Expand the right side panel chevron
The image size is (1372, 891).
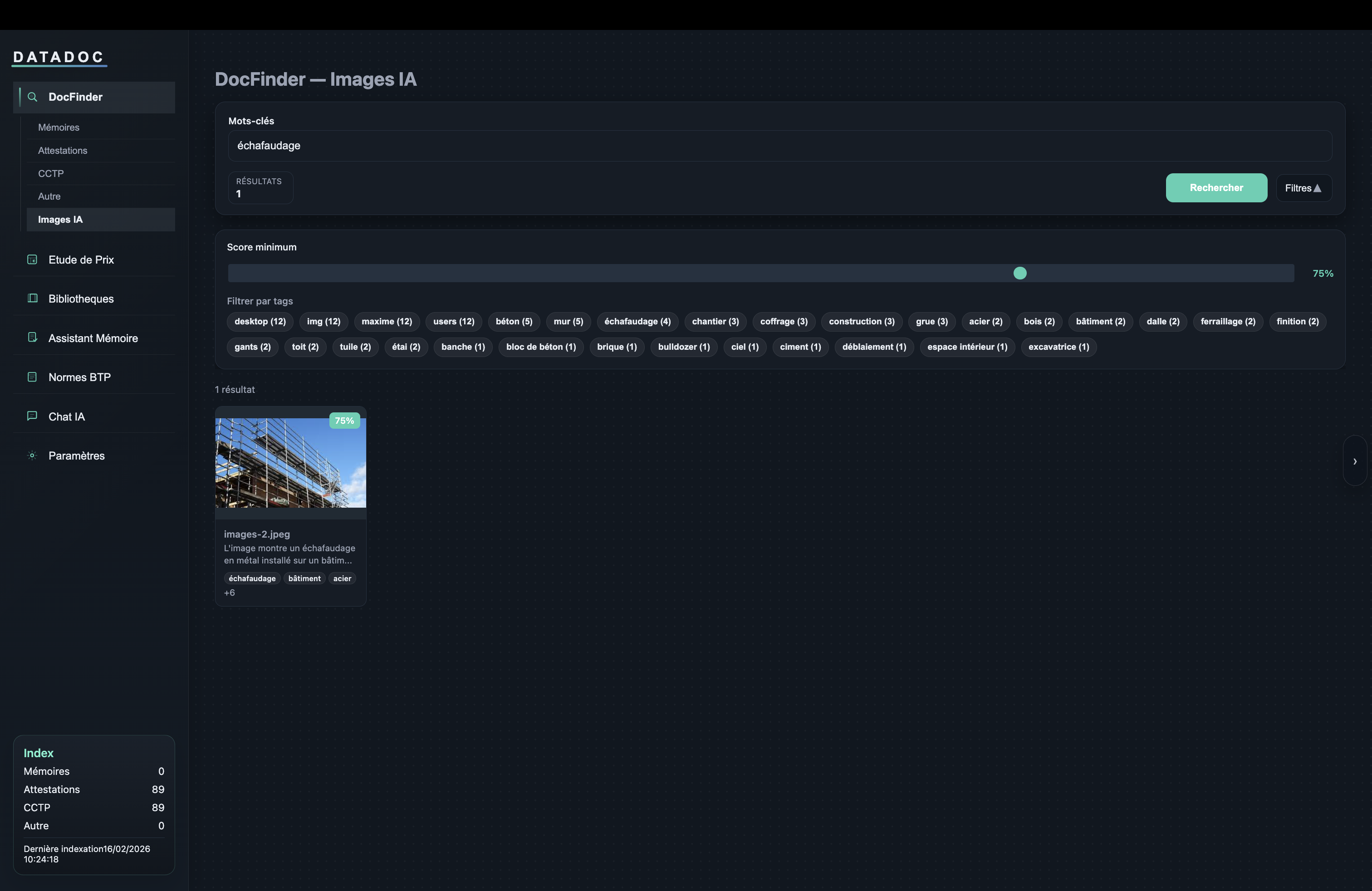tap(1354, 461)
